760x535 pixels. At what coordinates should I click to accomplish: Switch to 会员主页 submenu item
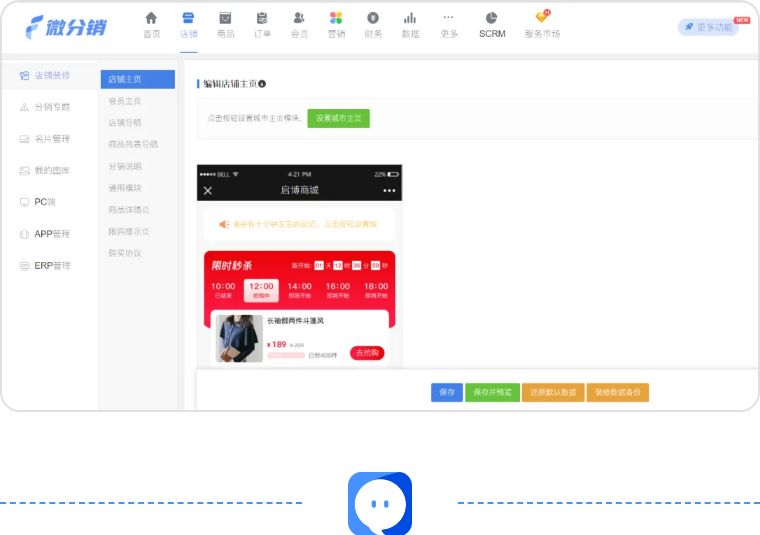tap(125, 101)
